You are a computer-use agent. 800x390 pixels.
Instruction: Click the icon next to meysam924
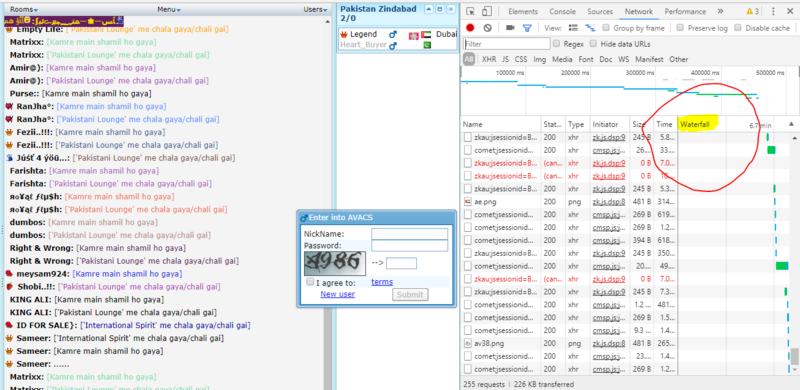[8, 274]
